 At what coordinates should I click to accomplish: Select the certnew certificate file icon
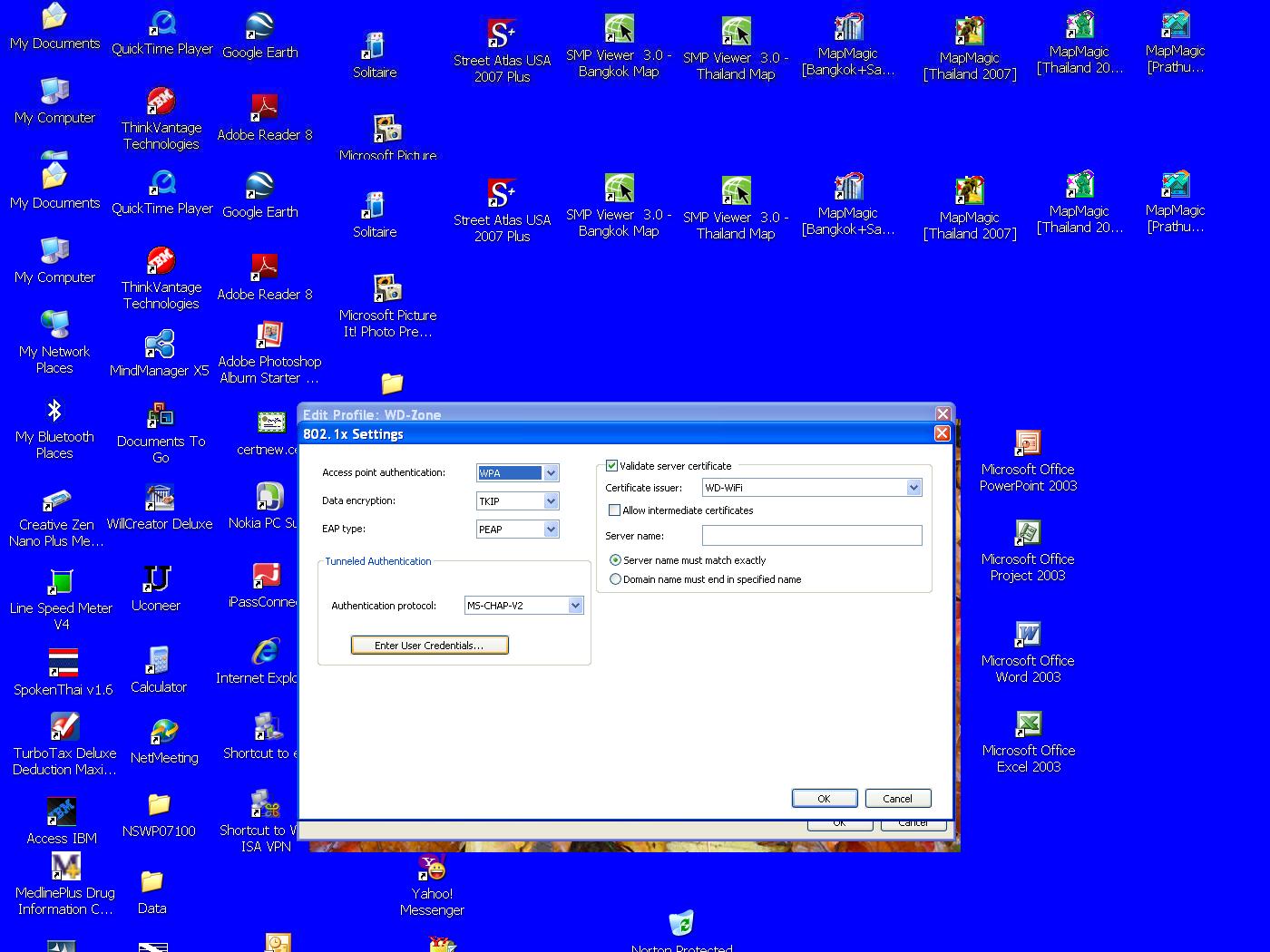click(x=270, y=423)
